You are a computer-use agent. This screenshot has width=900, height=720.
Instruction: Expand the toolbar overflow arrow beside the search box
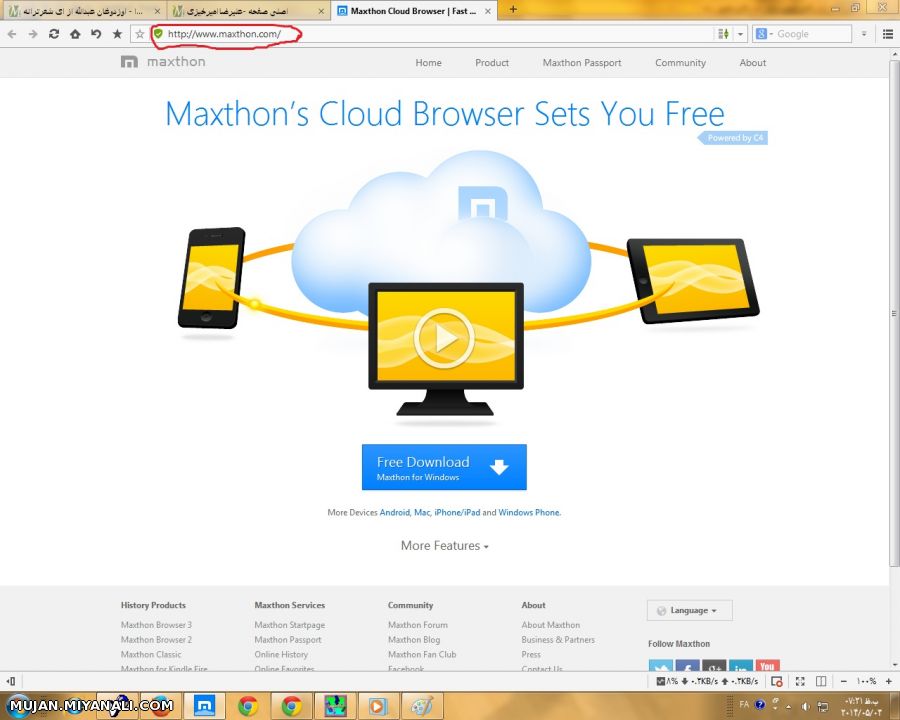pyautogui.click(x=864, y=34)
